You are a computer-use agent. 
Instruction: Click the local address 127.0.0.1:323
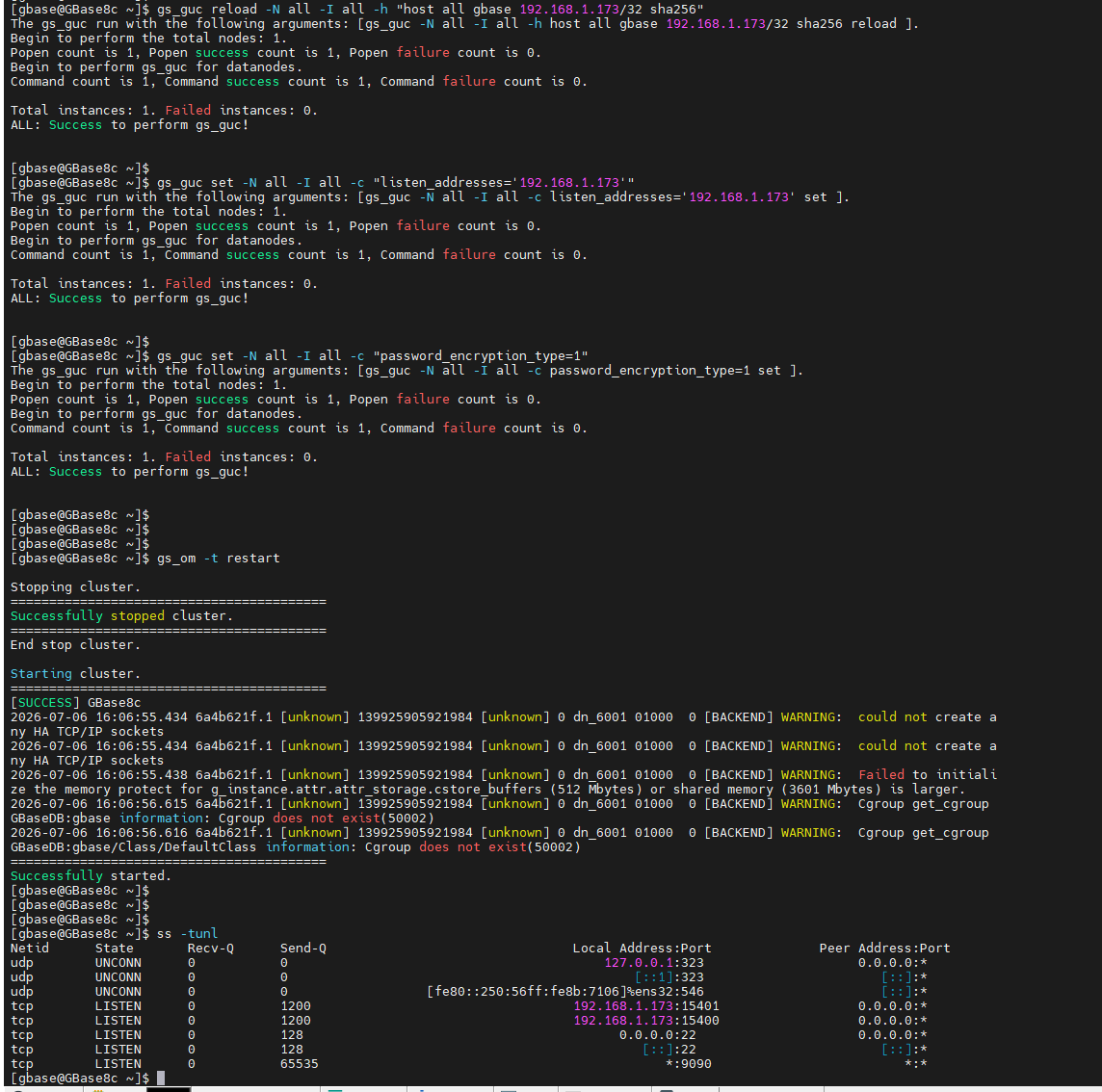click(x=654, y=963)
